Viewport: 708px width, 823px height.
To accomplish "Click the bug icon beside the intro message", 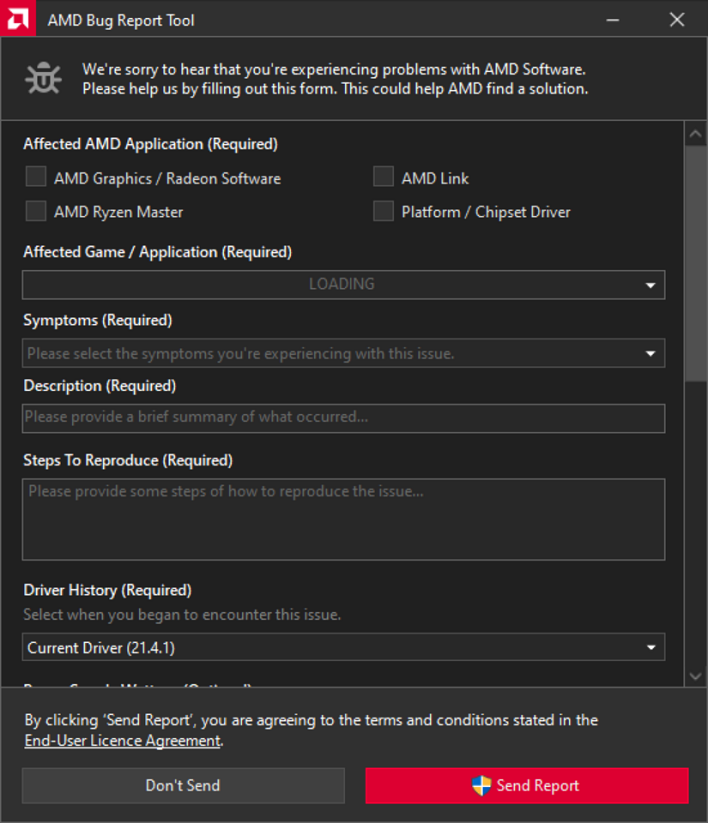I will [43, 79].
